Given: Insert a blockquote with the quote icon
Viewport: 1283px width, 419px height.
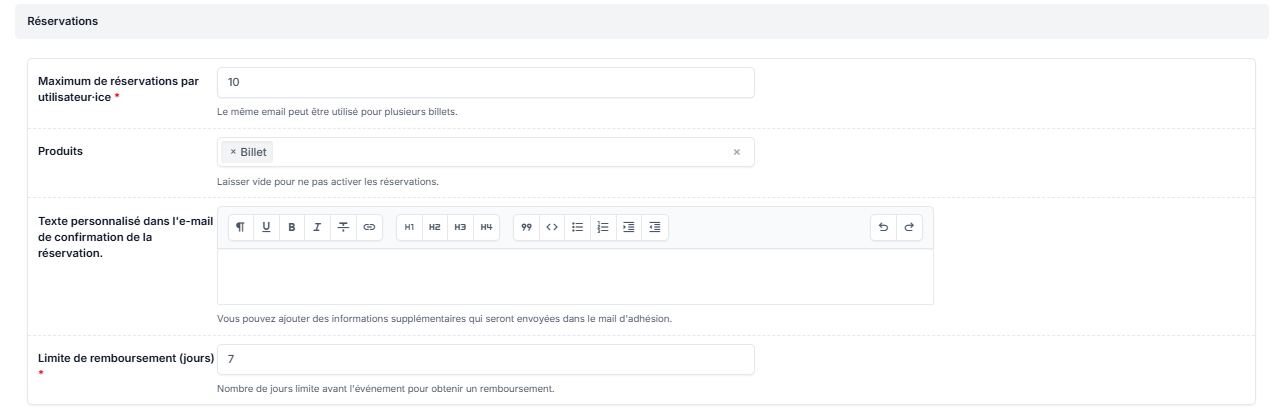Looking at the screenshot, I should click(x=526, y=227).
